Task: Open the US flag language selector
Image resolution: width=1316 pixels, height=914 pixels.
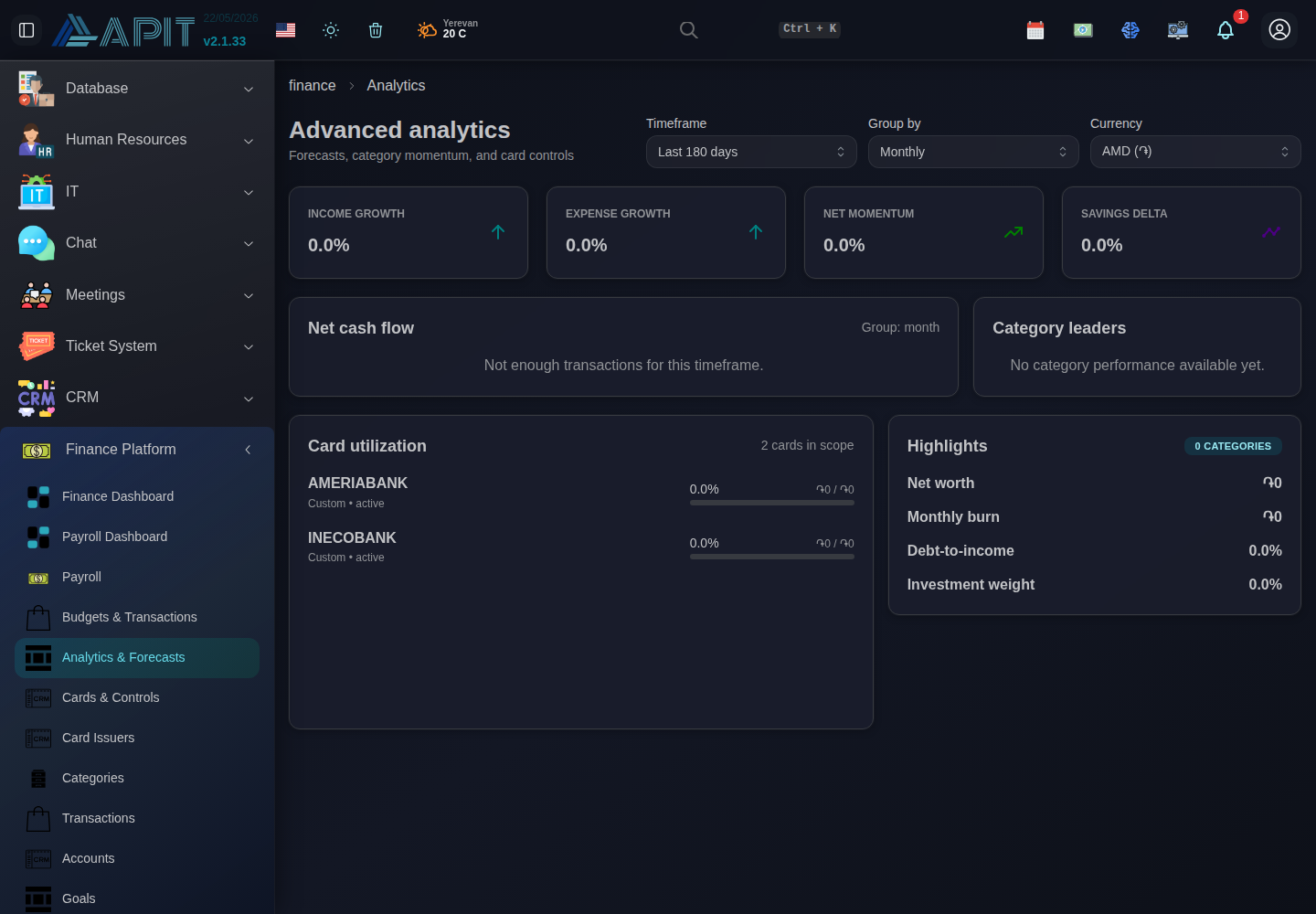Action: (285, 30)
